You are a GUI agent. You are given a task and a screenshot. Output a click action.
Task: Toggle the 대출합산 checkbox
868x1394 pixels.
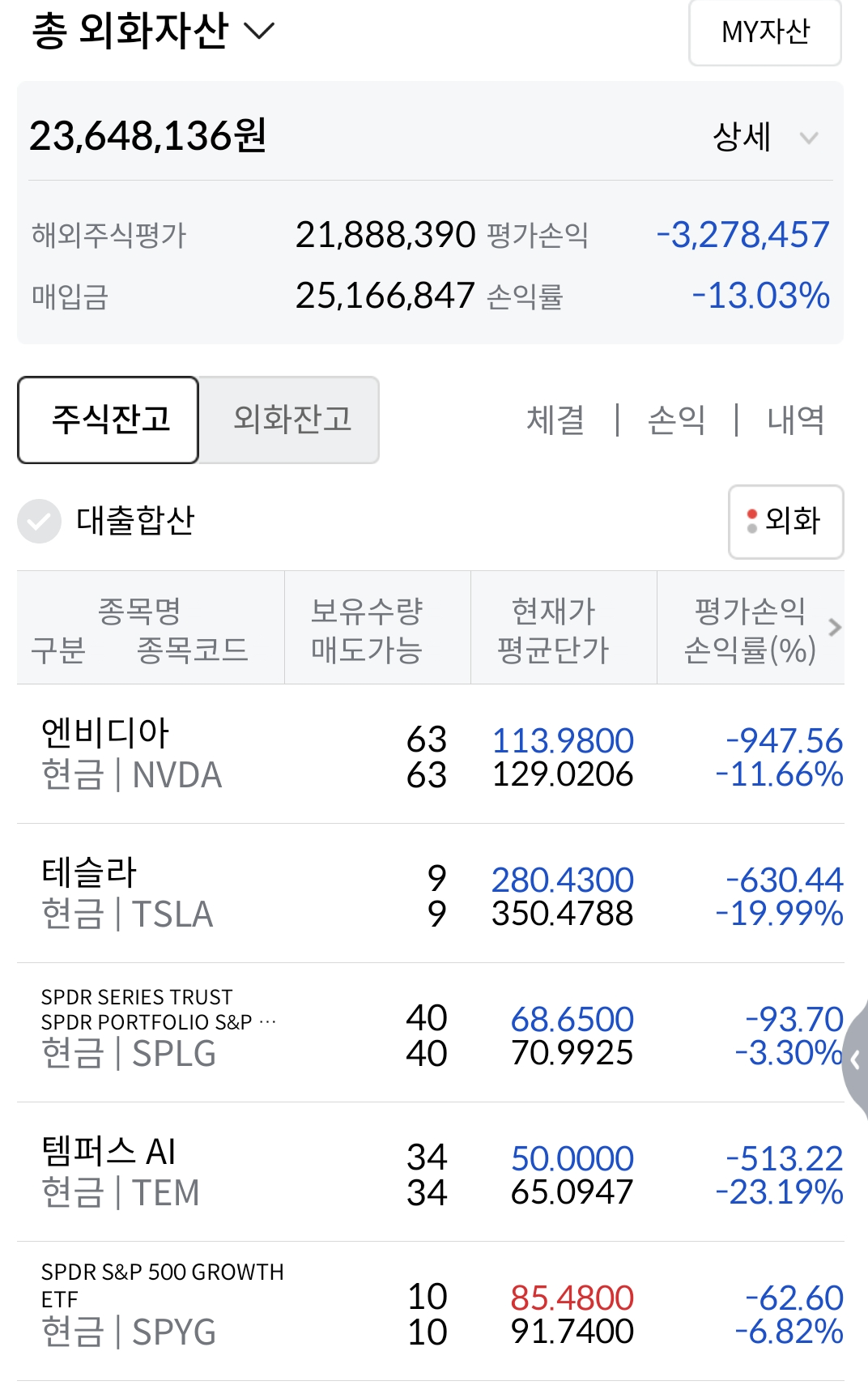(39, 521)
